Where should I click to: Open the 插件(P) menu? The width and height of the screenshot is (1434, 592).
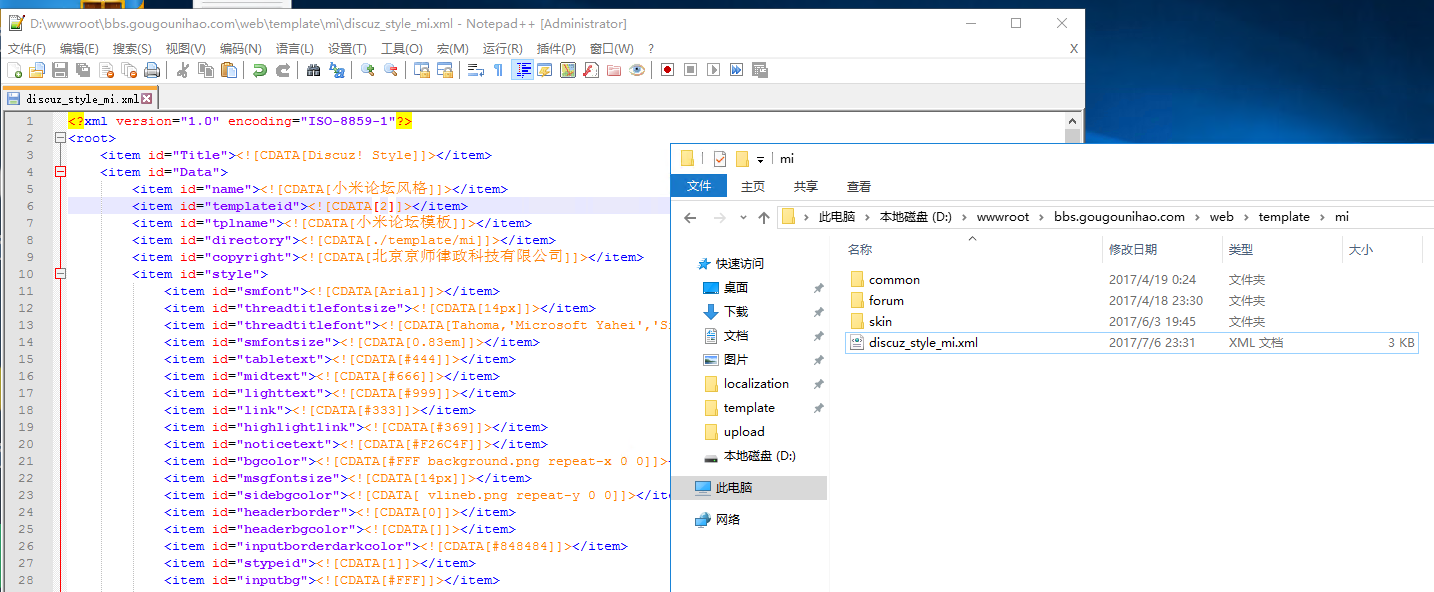[556, 48]
